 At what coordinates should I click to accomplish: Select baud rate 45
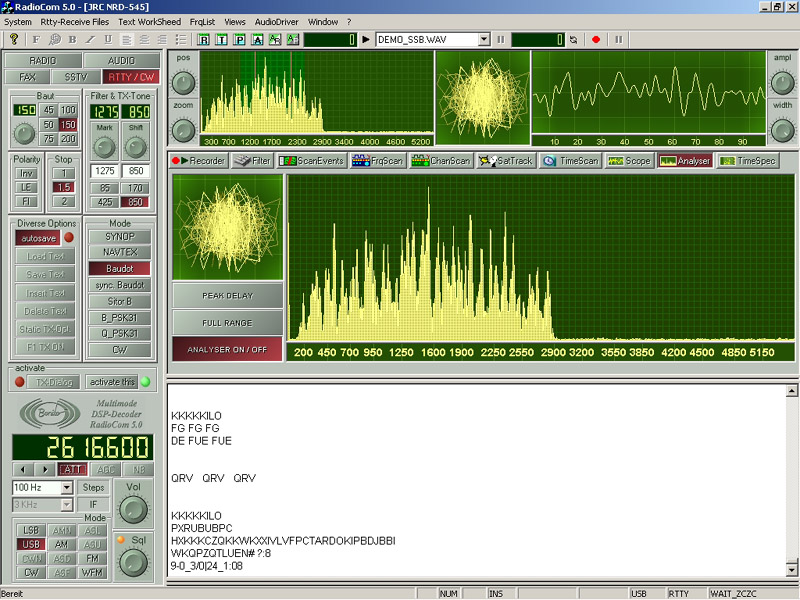pos(48,110)
